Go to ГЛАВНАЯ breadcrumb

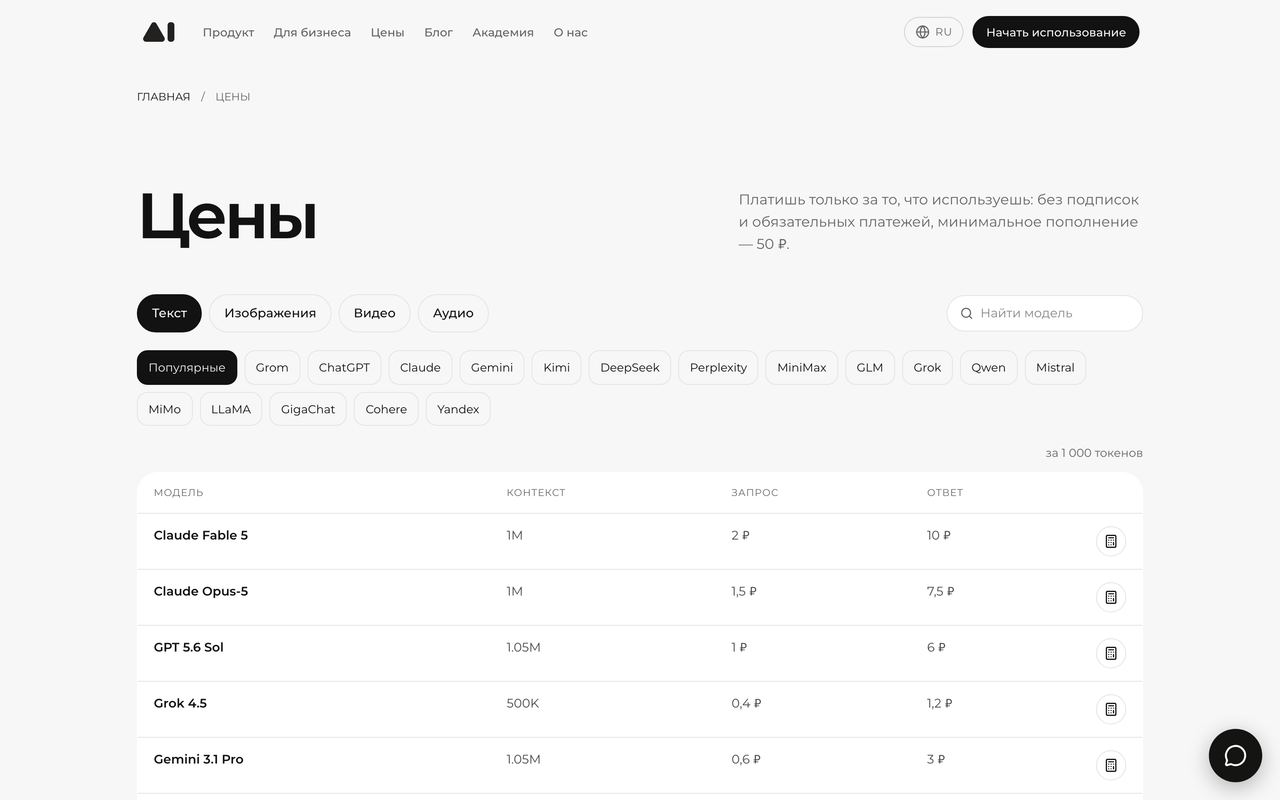point(163,97)
